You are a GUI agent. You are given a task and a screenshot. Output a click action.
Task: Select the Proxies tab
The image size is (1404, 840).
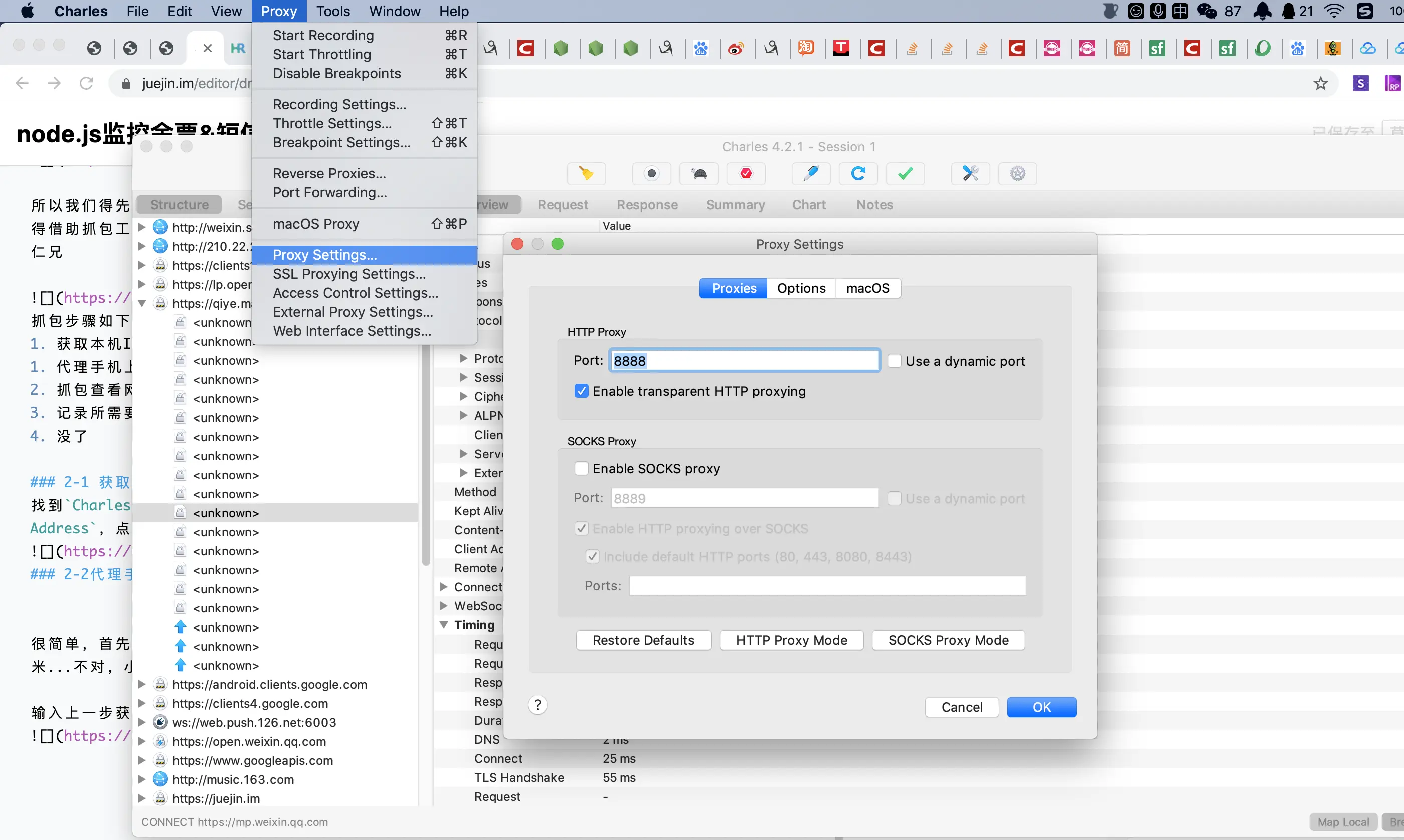[734, 288]
